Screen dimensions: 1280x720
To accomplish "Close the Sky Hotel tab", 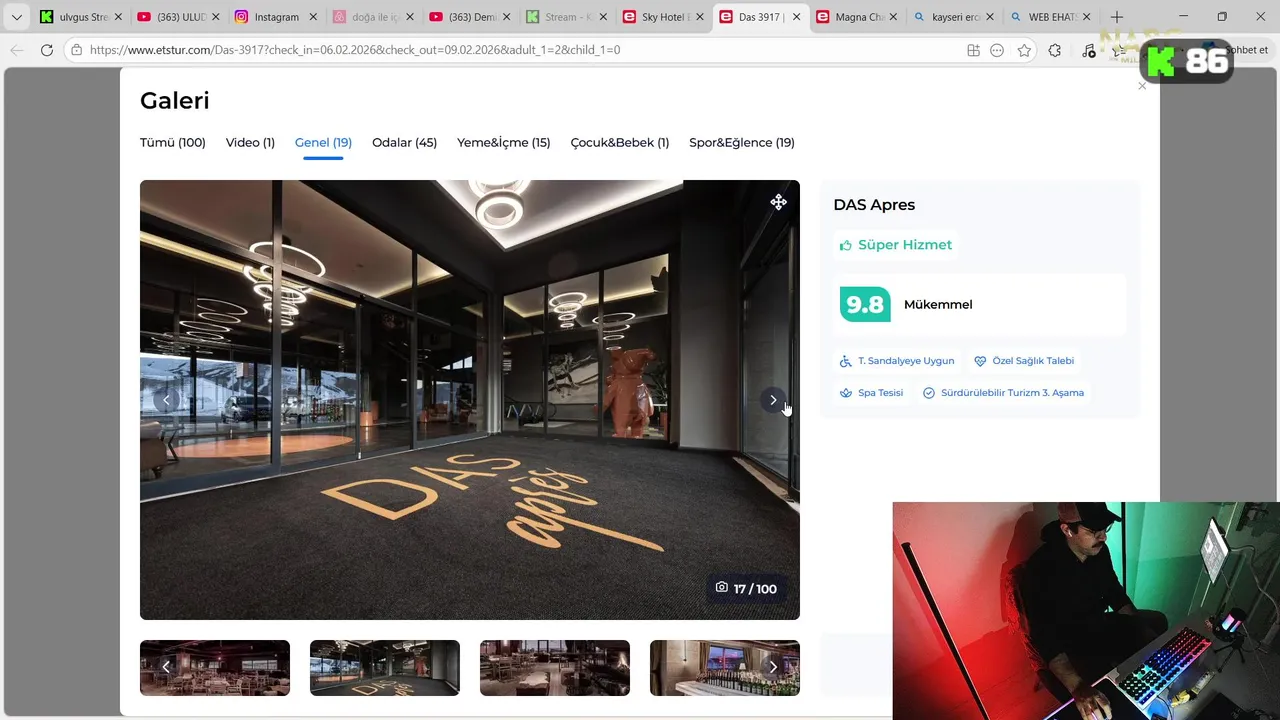I will point(700,17).
